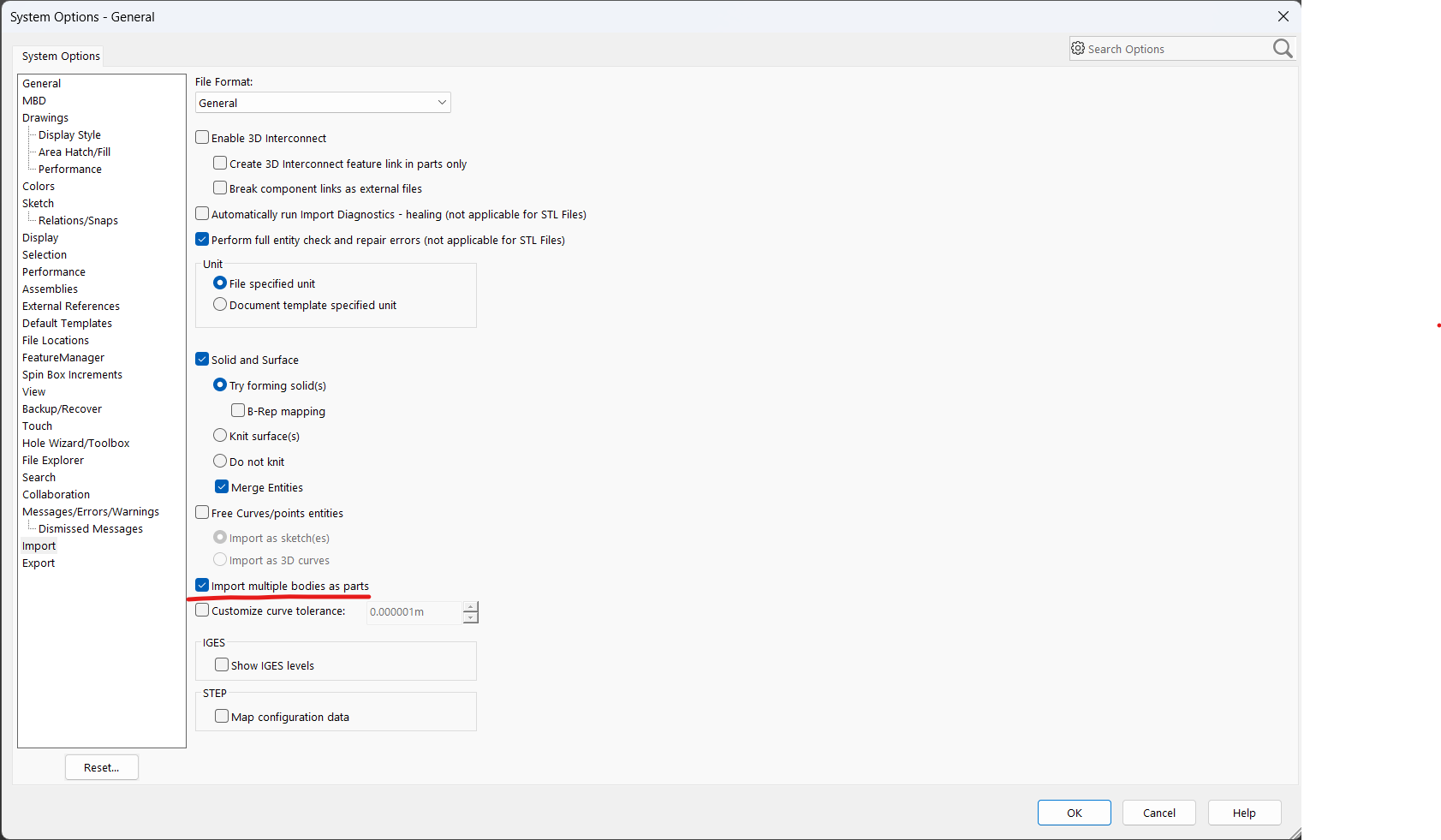
Task: Select Display Style under Drawings
Action: coord(69,135)
